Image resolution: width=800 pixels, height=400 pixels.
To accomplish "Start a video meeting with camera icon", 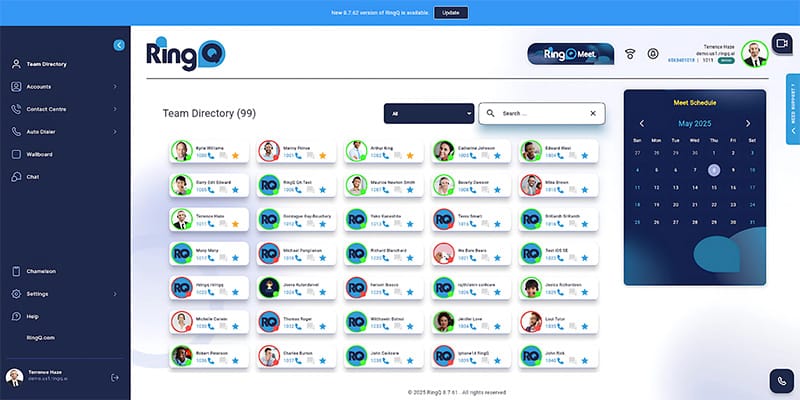I will (x=782, y=43).
